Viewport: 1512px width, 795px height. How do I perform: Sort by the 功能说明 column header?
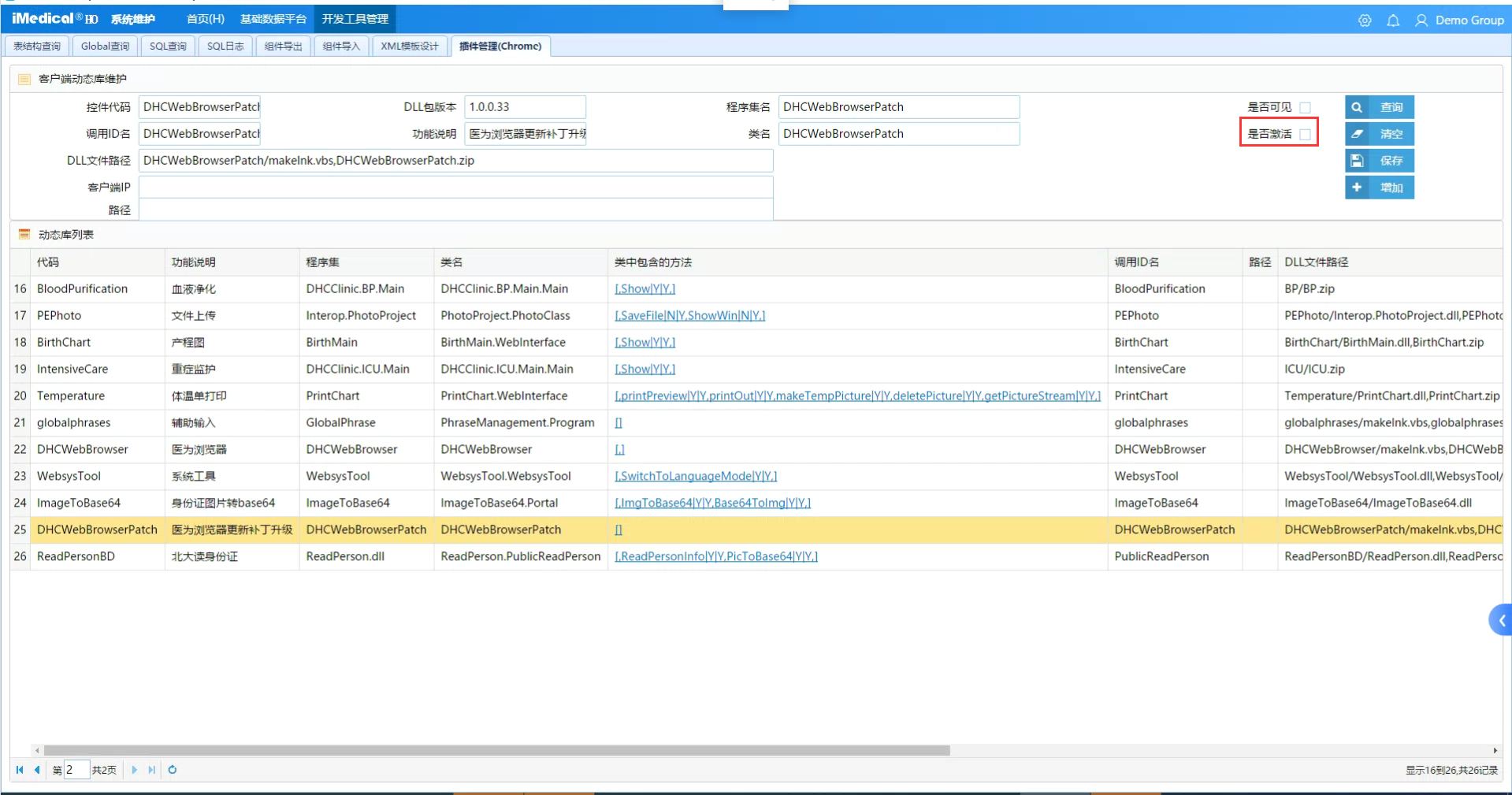(232, 262)
